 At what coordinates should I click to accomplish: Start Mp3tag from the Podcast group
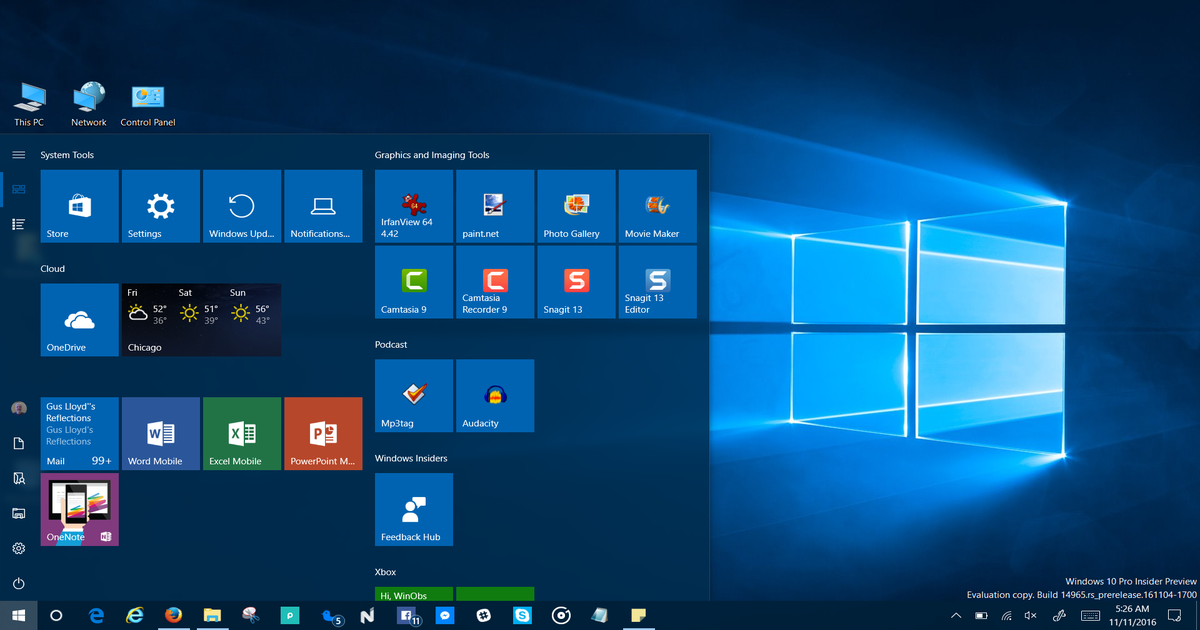(413, 395)
